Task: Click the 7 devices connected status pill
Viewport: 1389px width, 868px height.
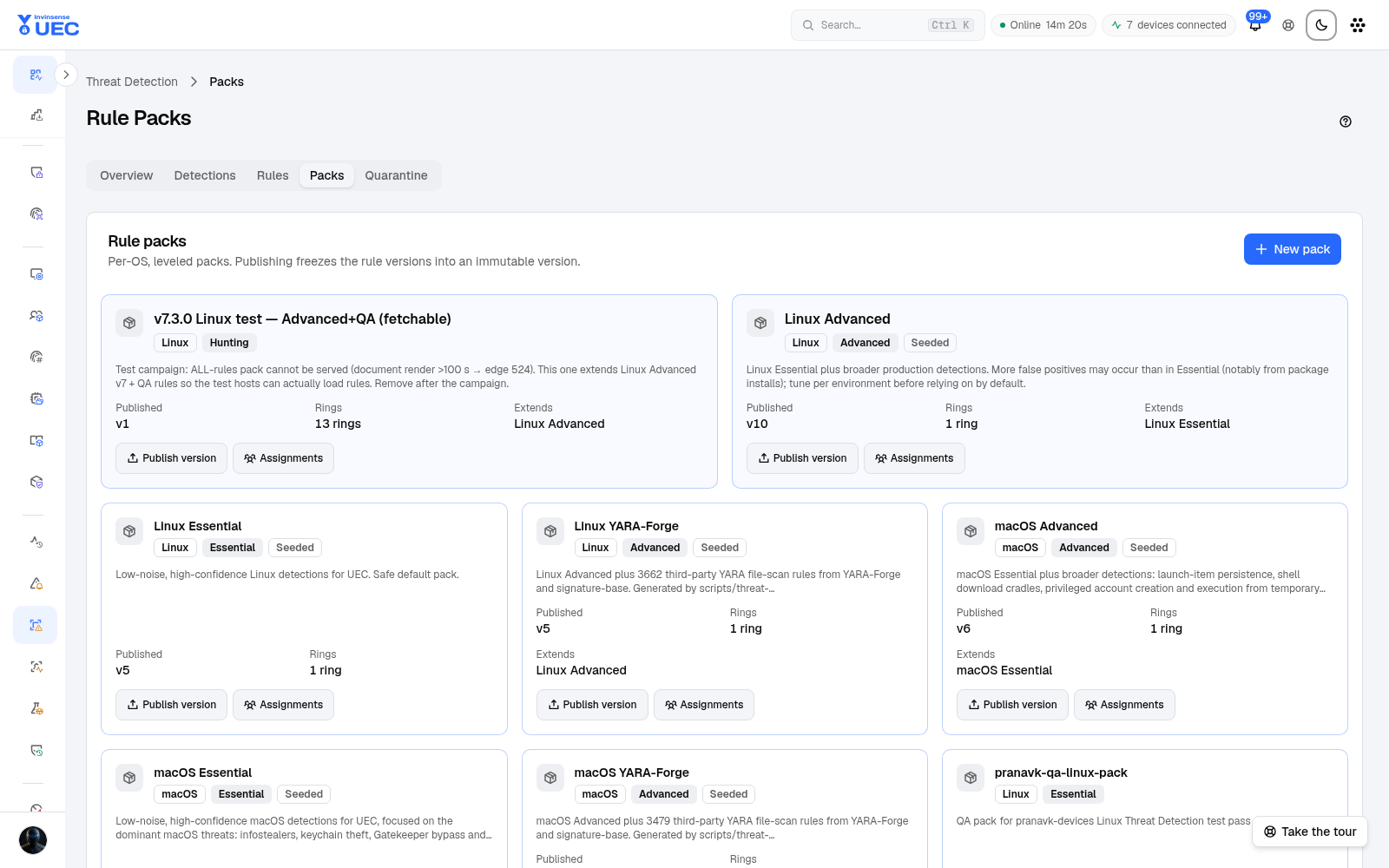Action: coord(1168,25)
